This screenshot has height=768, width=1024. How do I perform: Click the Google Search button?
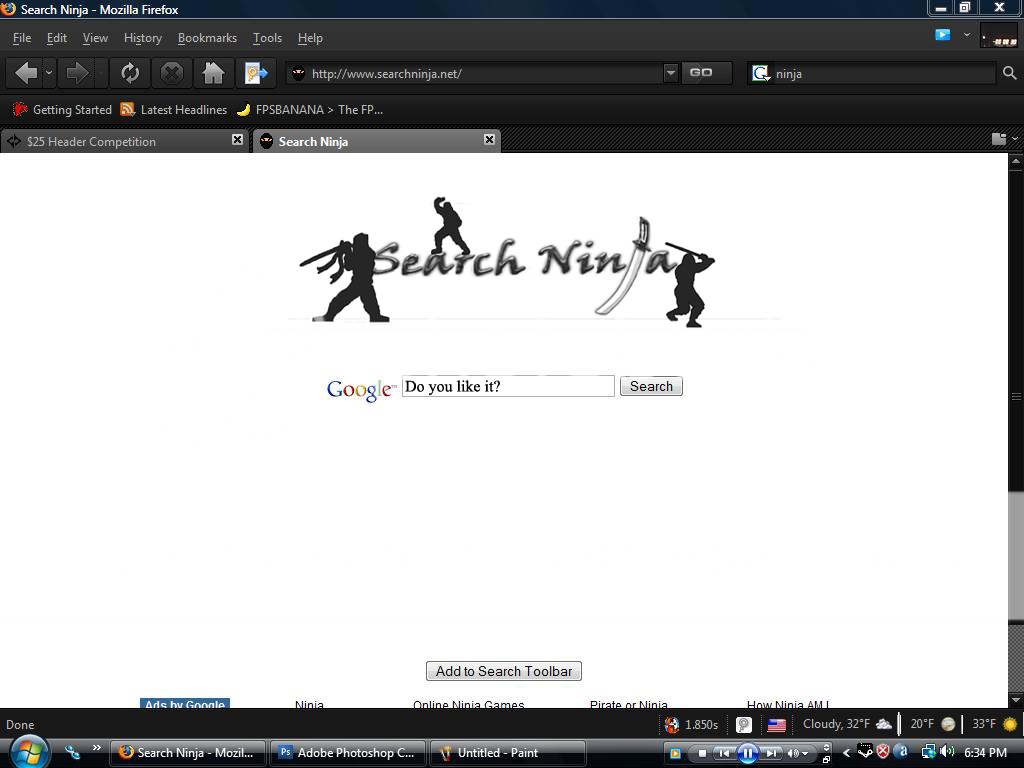pyautogui.click(x=651, y=386)
